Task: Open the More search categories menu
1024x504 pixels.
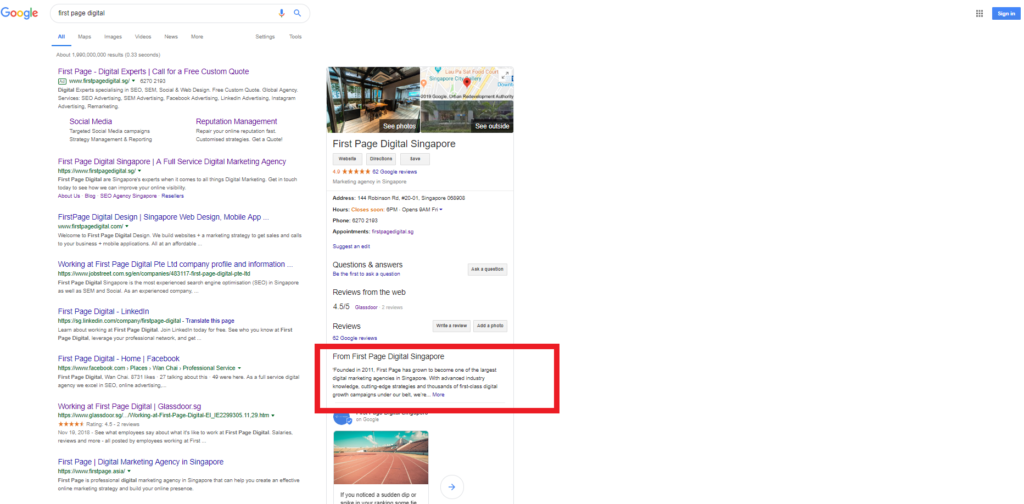Action: tap(197, 37)
